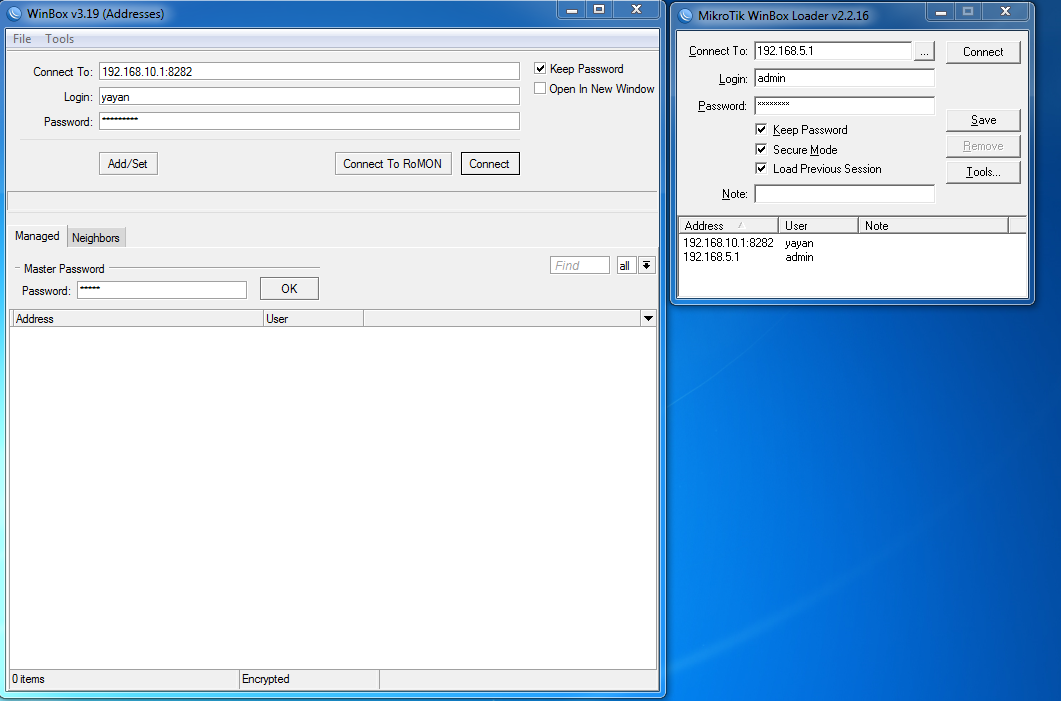Toggle Keep Password in WinBox Loader
The width and height of the screenshot is (1061, 701).
tap(761, 129)
